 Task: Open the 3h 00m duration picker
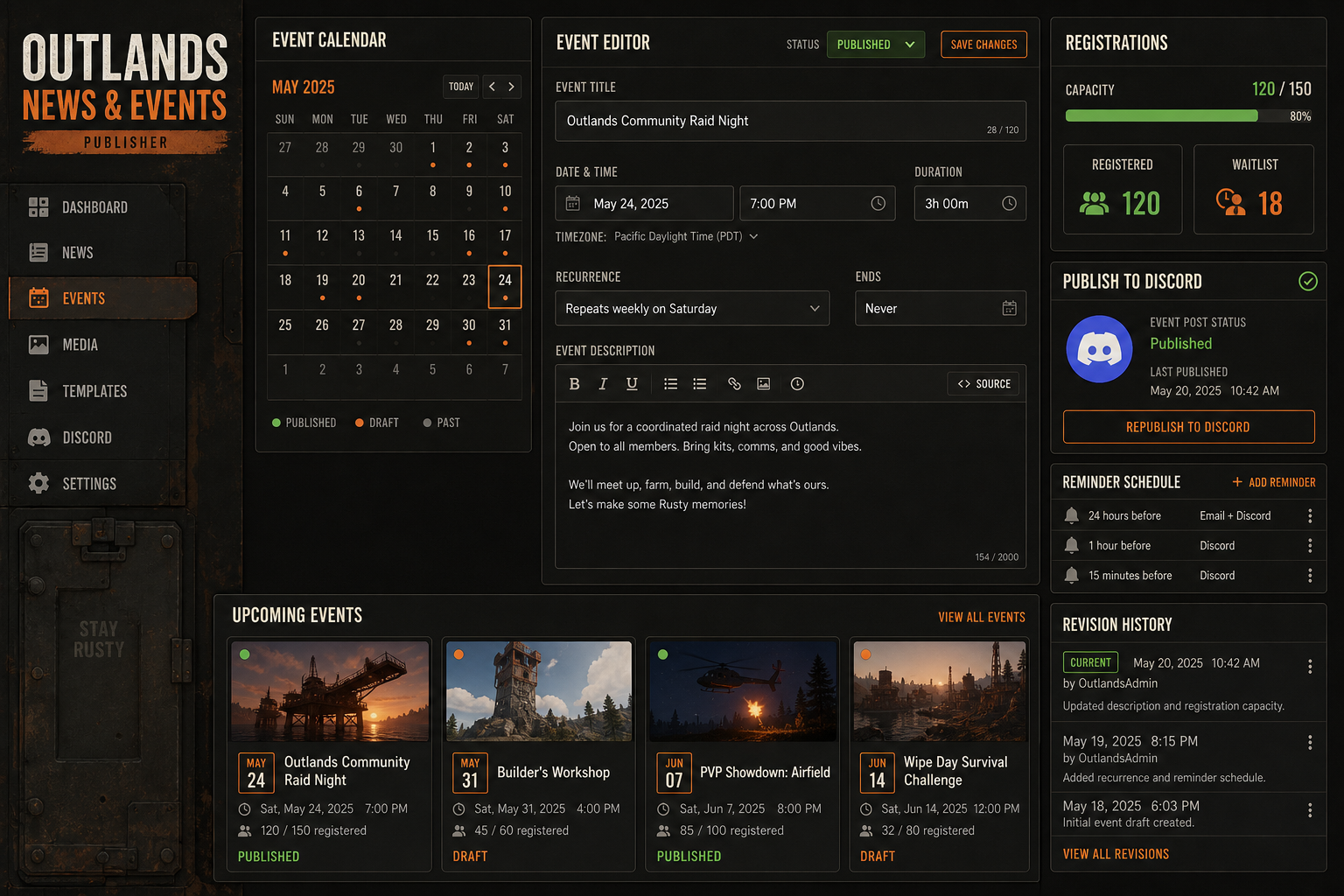pyautogui.click(x=970, y=204)
